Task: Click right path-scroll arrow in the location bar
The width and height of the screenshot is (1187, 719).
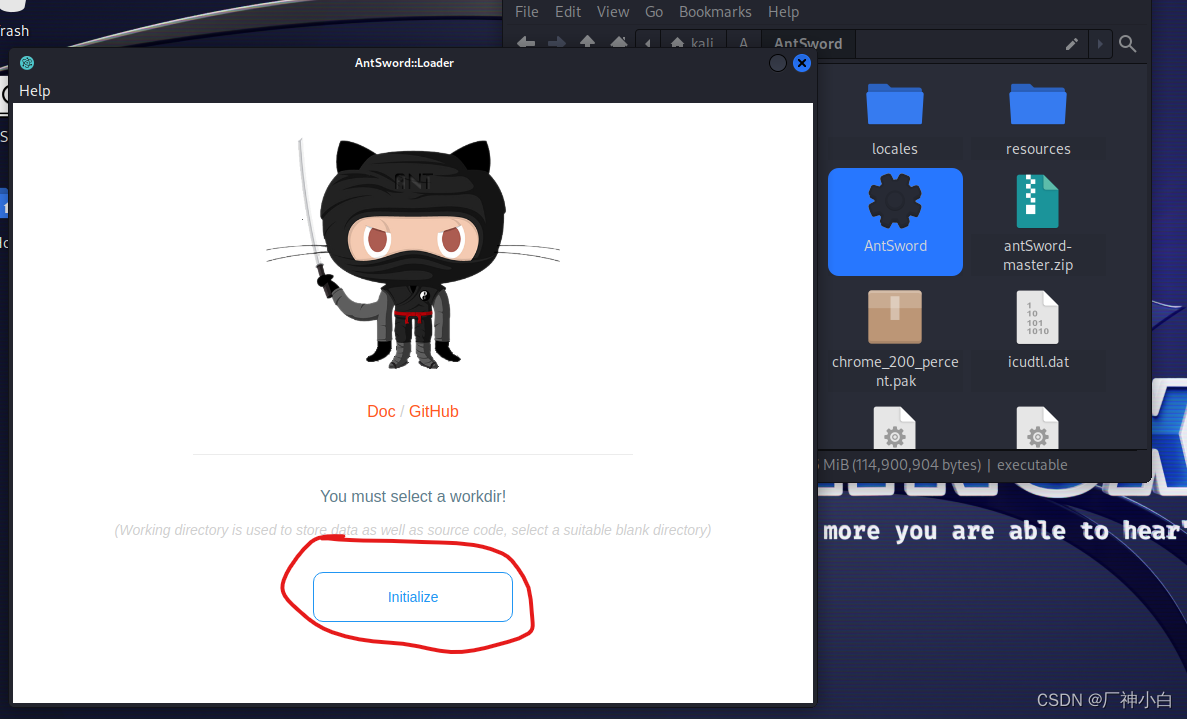Action: pyautogui.click(x=1100, y=44)
